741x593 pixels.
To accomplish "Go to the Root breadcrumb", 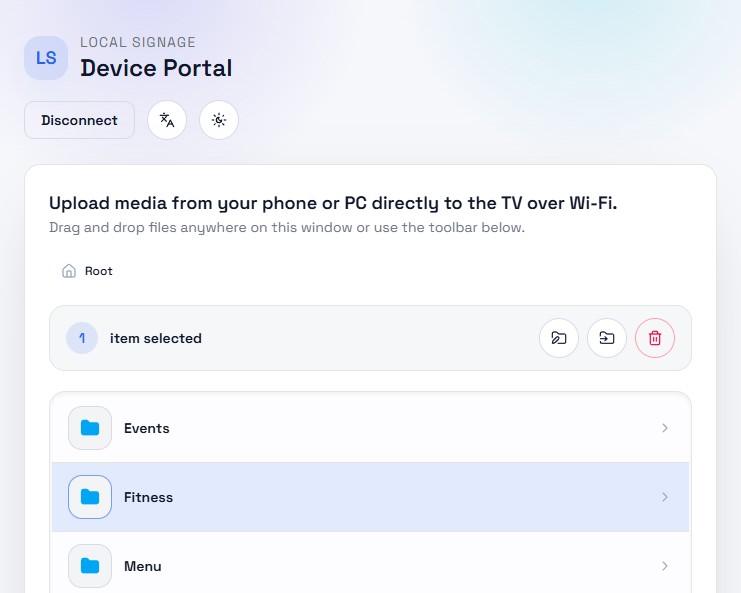I will pyautogui.click(x=99, y=271).
